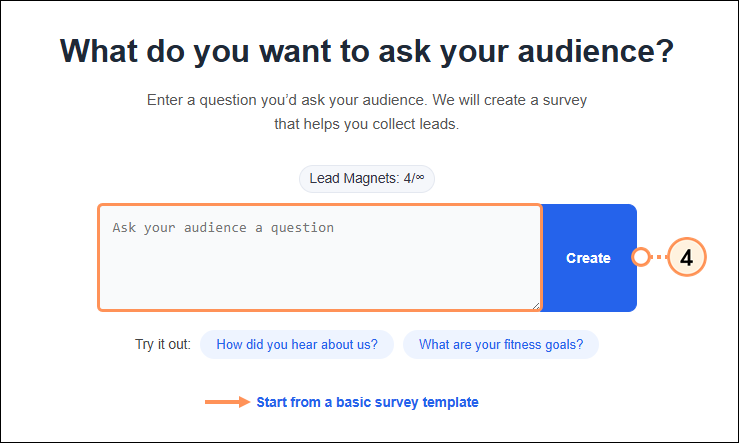The height and width of the screenshot is (443, 739).
Task: Click the small hollow circle marker on Create
Action: tap(639, 257)
